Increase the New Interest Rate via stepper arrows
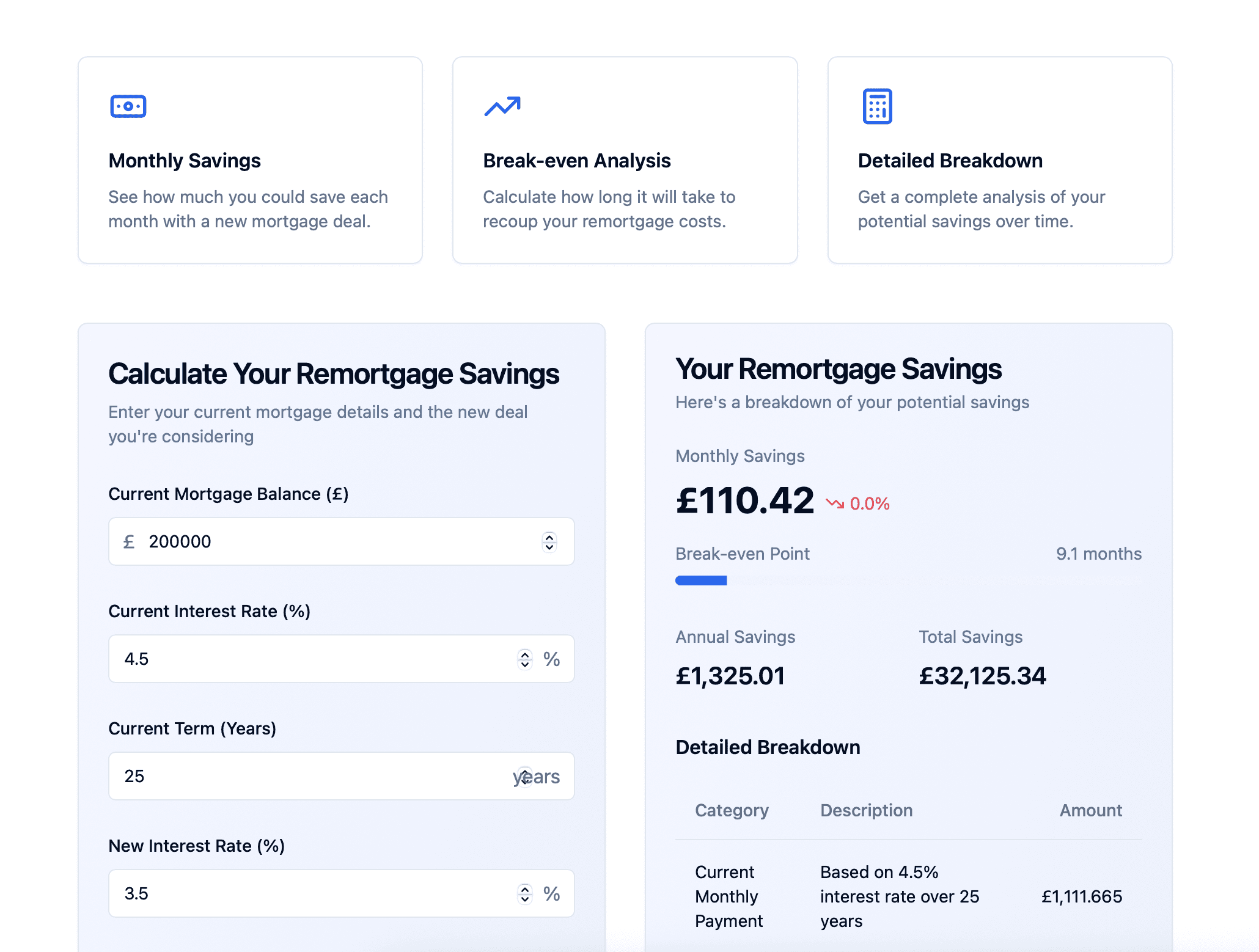 click(x=524, y=889)
